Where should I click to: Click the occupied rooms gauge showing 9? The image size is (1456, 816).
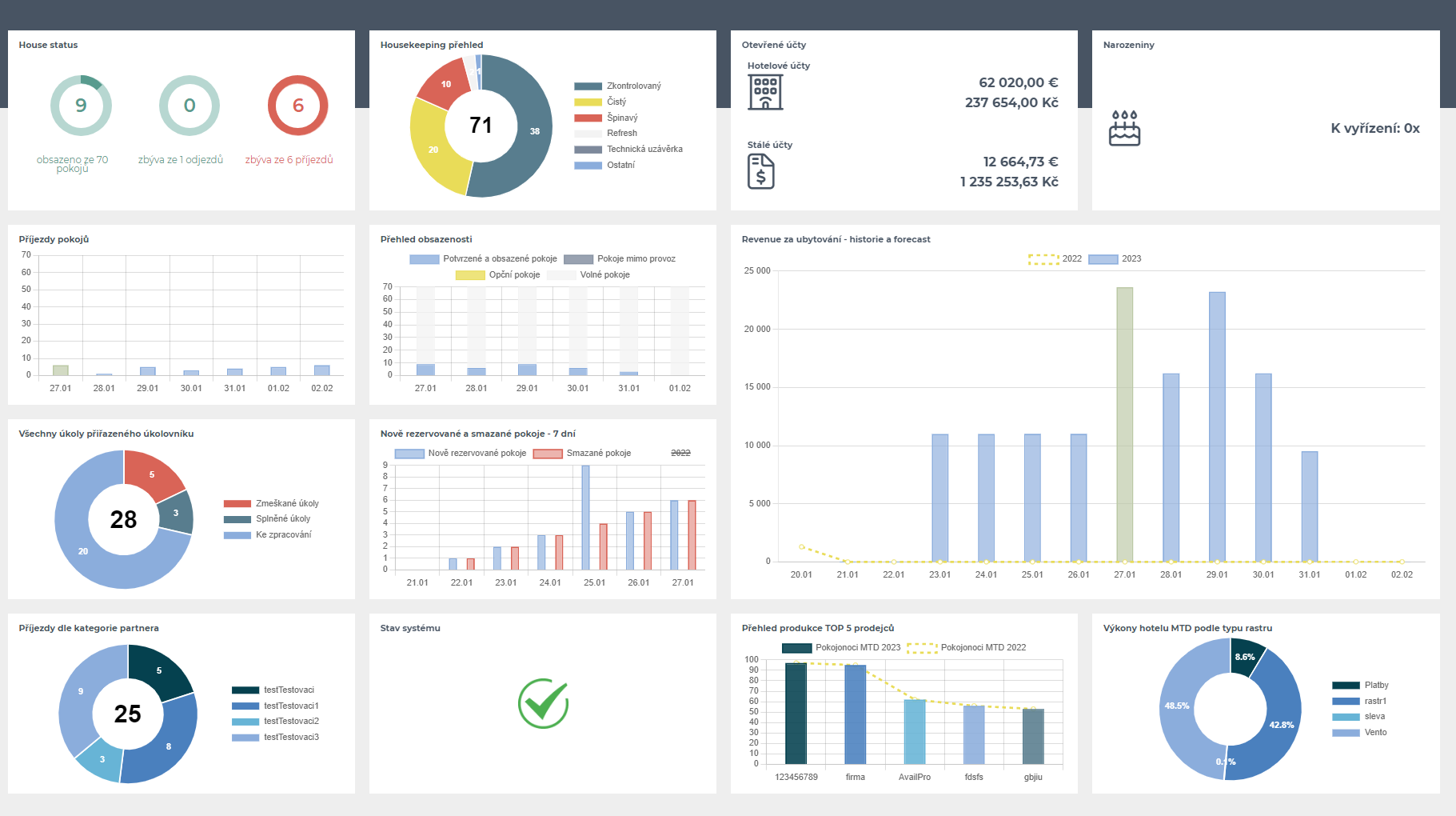coord(81,106)
